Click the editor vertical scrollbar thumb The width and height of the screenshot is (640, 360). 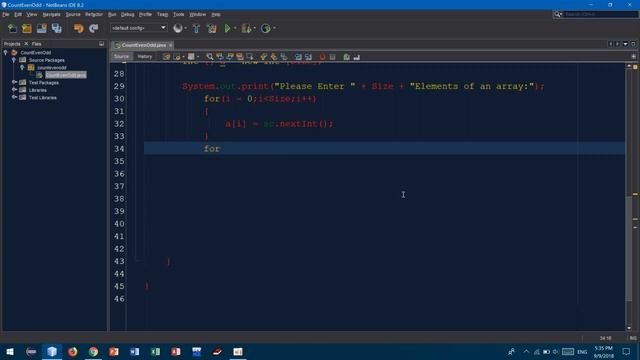coord(629,249)
